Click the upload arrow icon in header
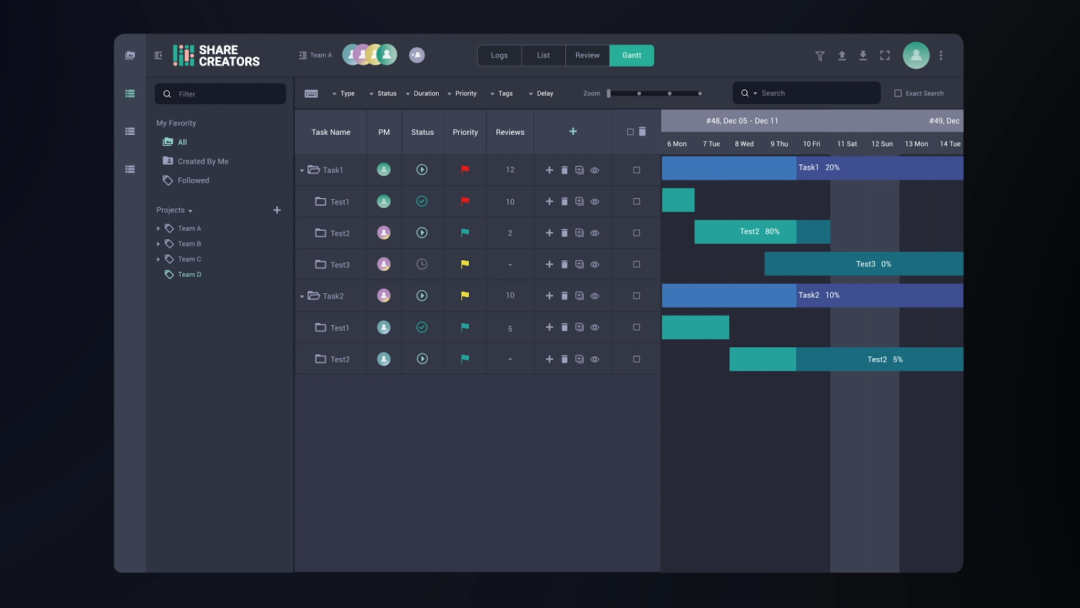The height and width of the screenshot is (608, 1080). 842,56
